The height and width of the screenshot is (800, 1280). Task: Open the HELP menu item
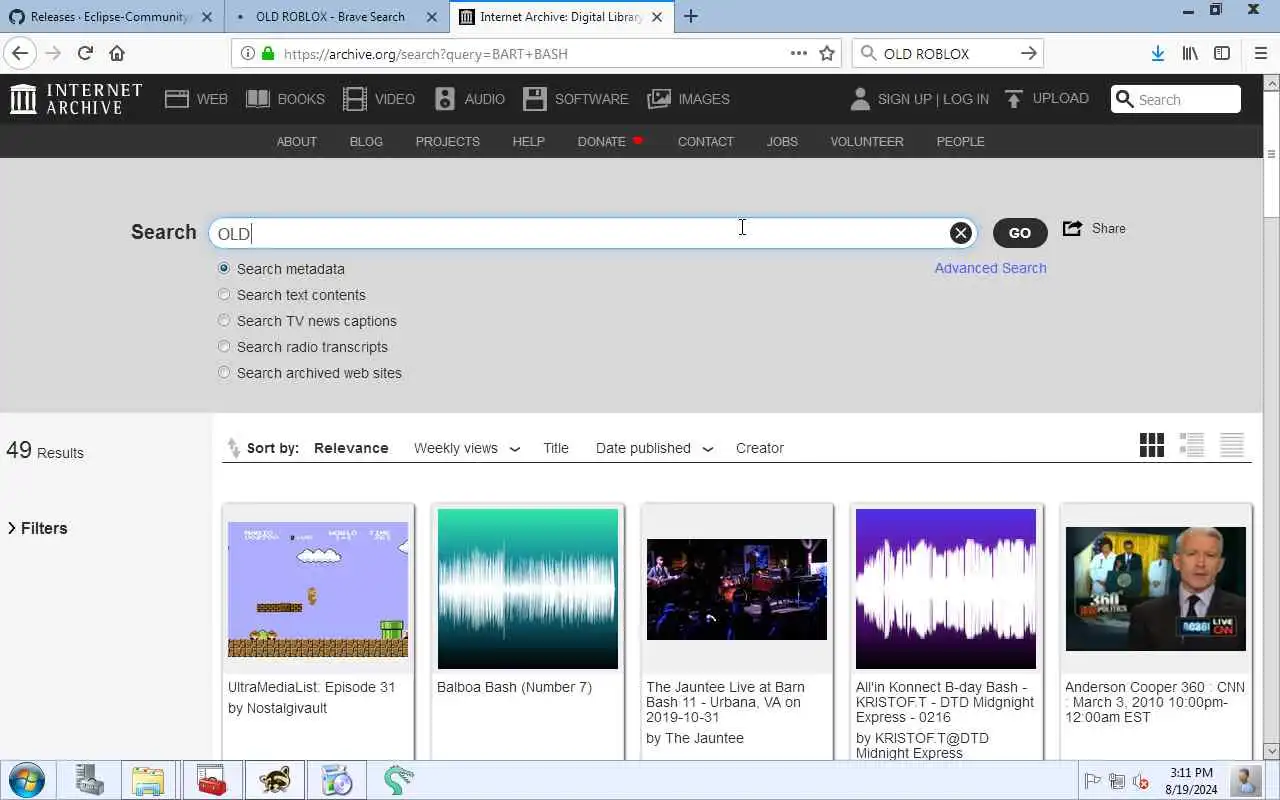coord(529,141)
